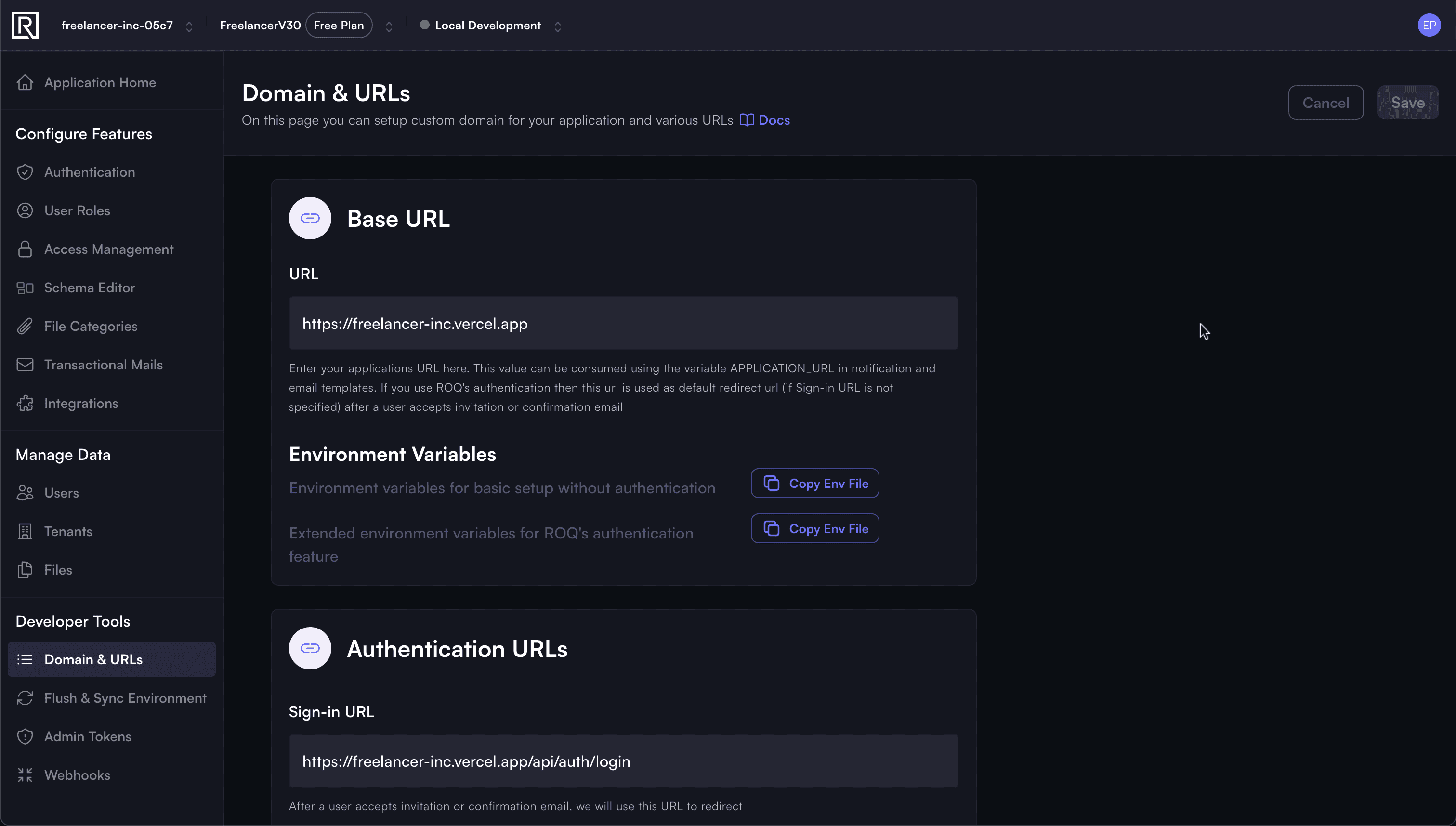Screen dimensions: 1456x826
Task: Open Integrations page
Action: 112,403
